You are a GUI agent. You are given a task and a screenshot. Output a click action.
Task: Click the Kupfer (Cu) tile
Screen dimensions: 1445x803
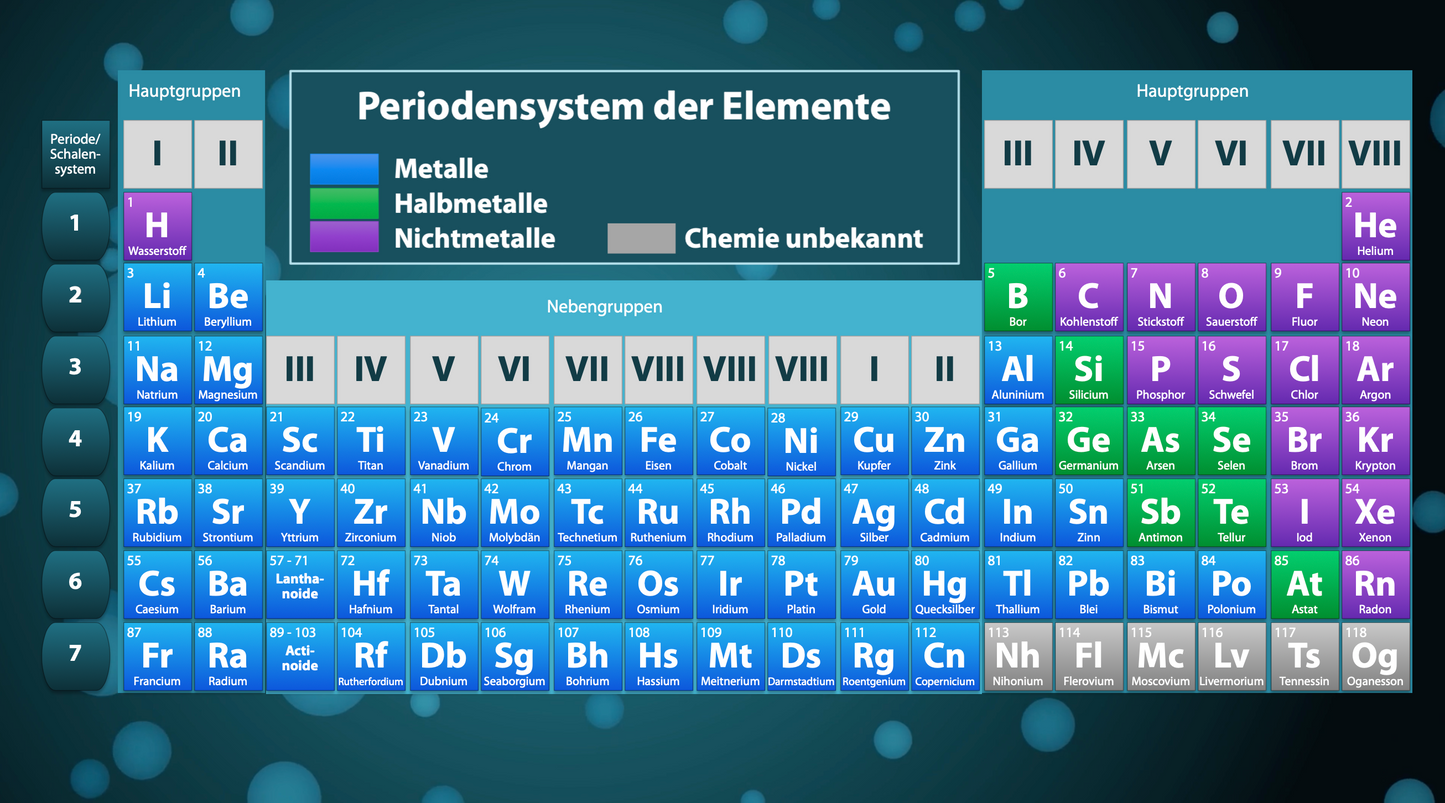[873, 441]
